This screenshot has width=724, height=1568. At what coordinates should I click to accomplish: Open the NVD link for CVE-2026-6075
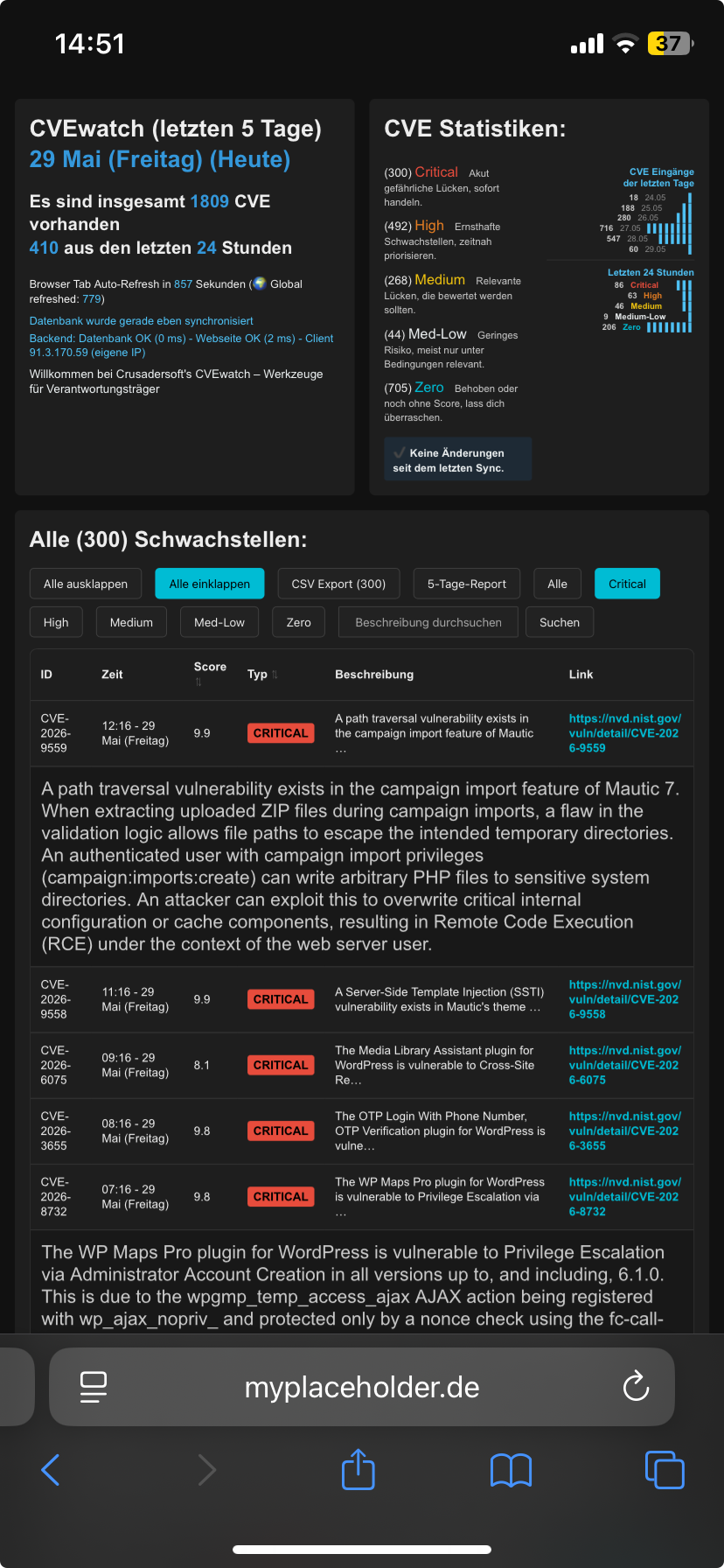point(625,1065)
